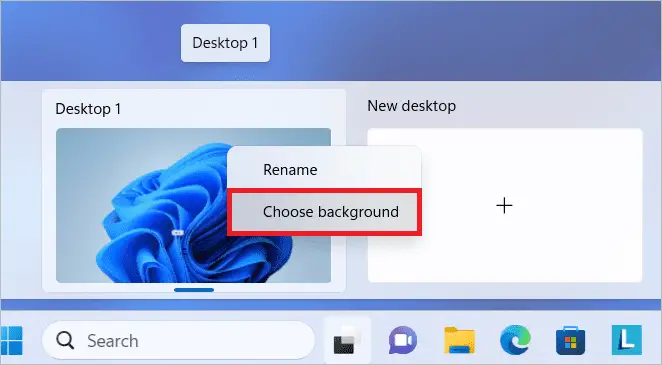Select Rename in the context menu
This screenshot has height=365, width=662.
coord(324,170)
